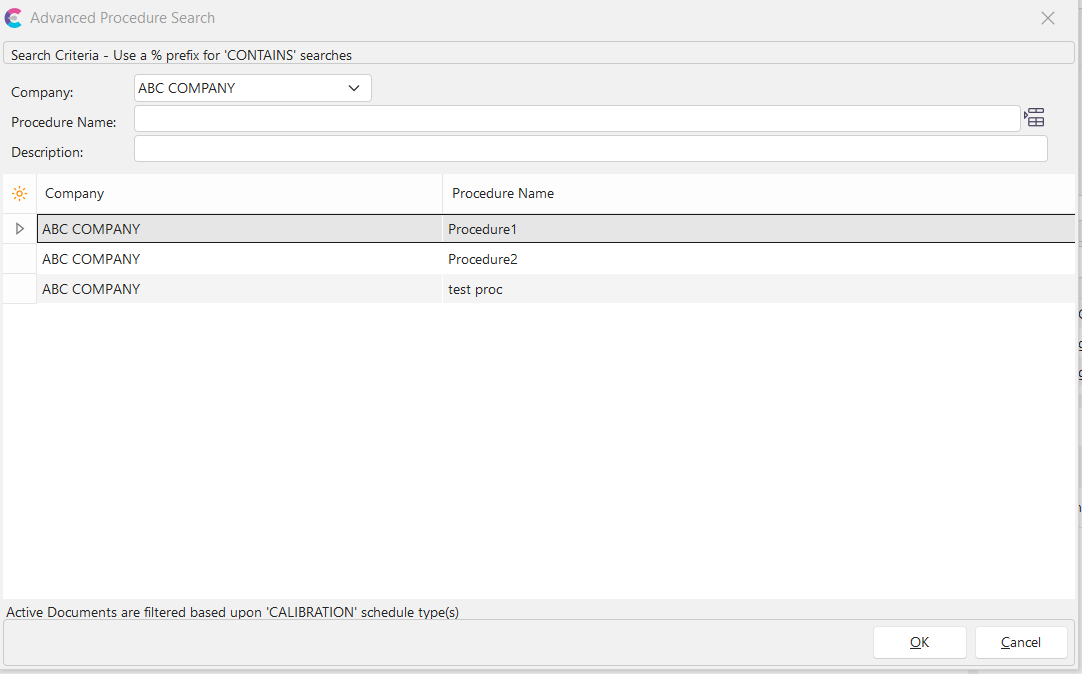Click into the Description text field

(x=590, y=149)
